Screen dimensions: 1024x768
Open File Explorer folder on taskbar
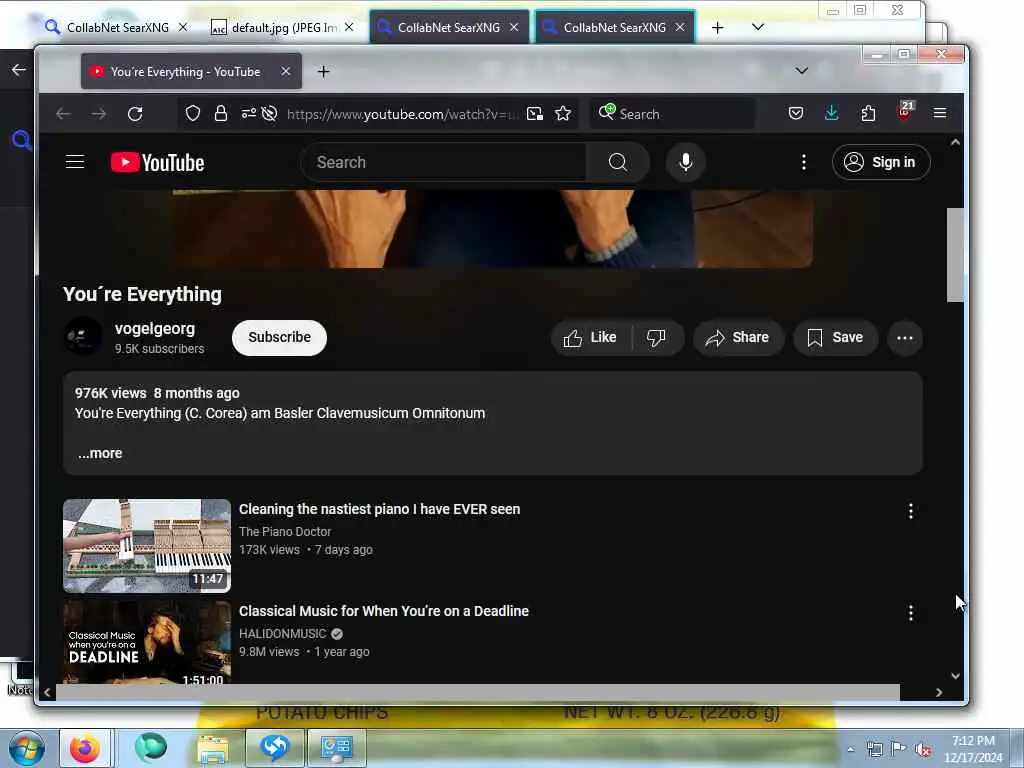[213, 748]
